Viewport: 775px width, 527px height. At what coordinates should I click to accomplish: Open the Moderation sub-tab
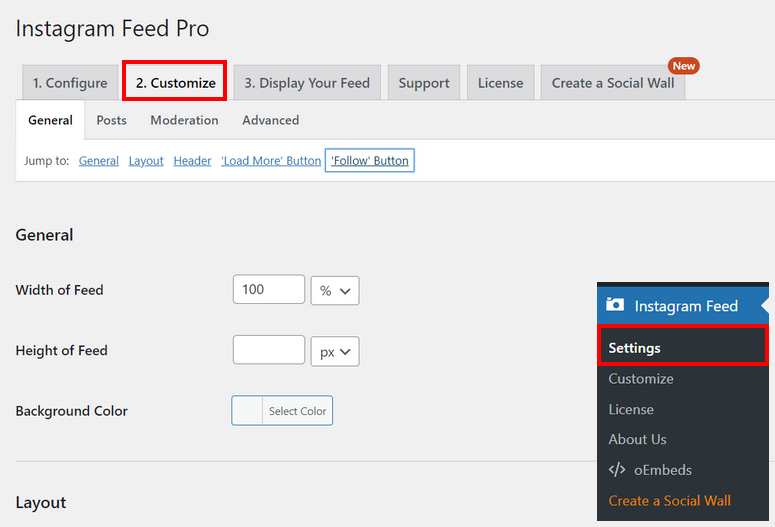pyautogui.click(x=184, y=120)
